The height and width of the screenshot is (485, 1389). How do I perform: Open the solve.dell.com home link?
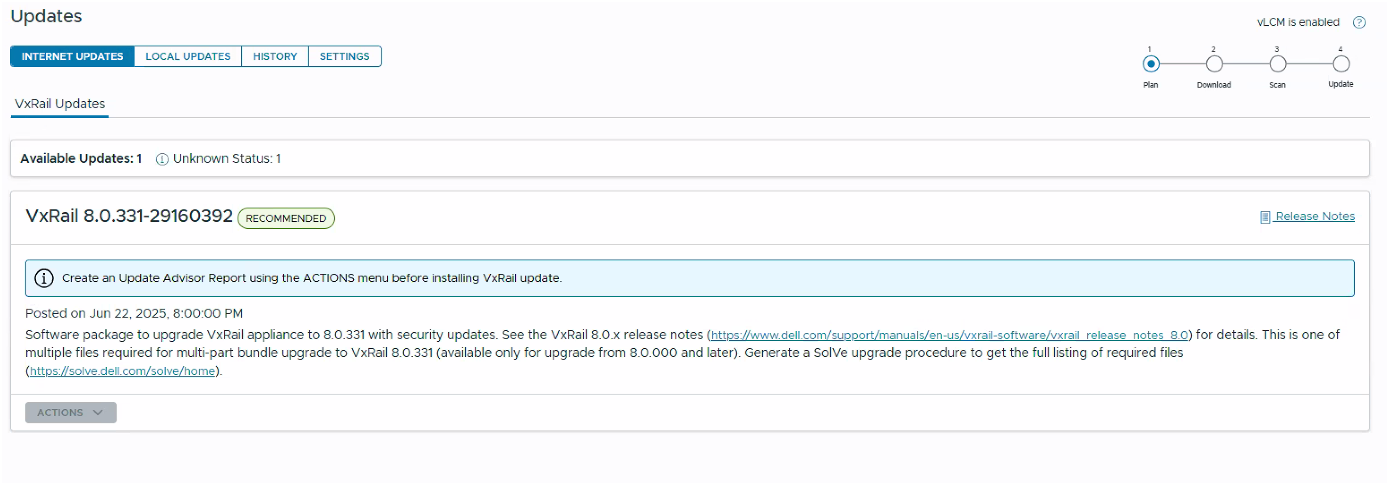click(x=122, y=371)
